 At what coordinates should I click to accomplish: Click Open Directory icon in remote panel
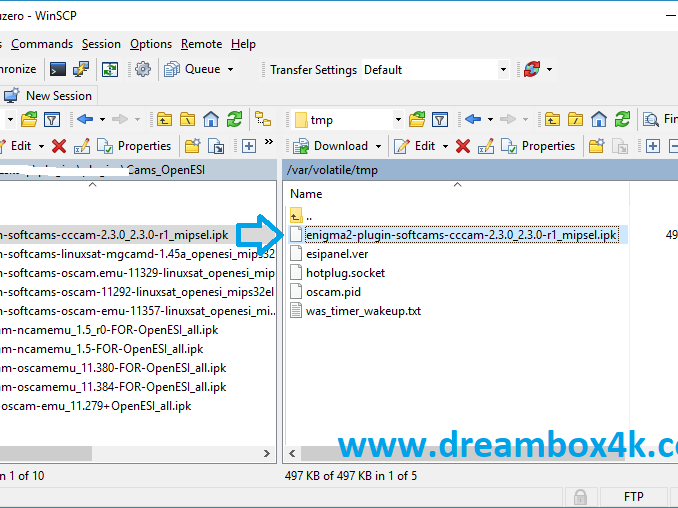pyautogui.click(x=417, y=119)
